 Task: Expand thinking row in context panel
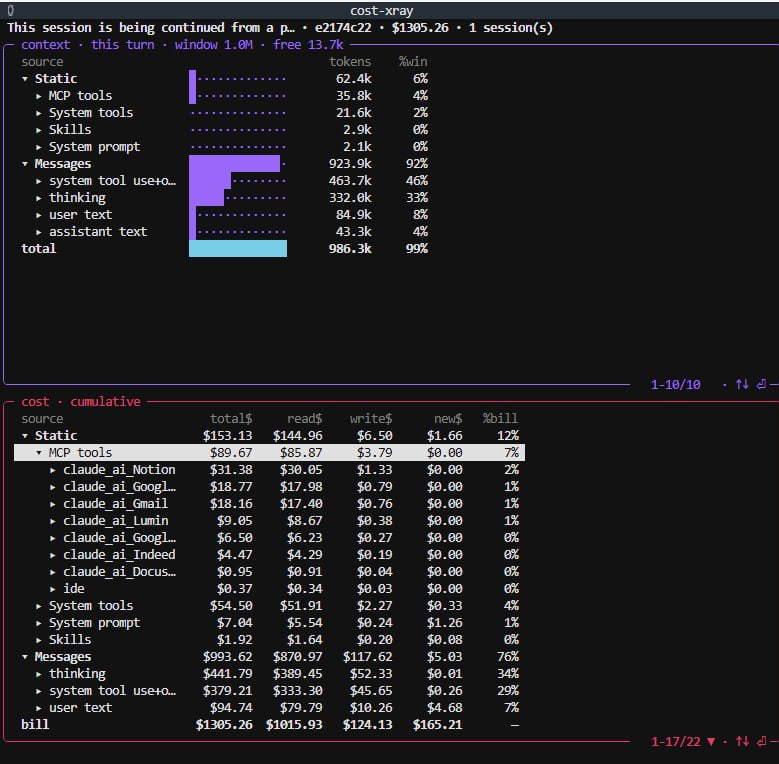click(x=39, y=198)
